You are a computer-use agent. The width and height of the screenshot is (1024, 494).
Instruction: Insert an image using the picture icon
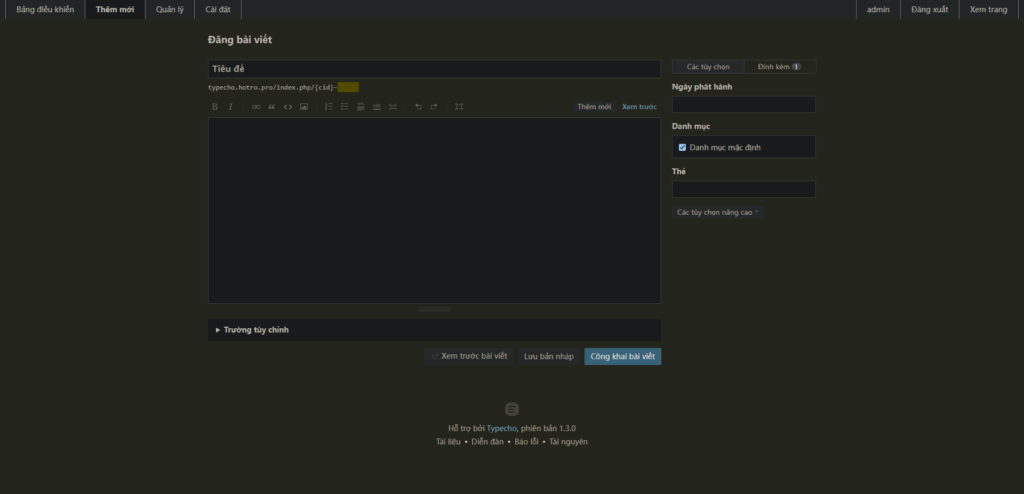304,107
